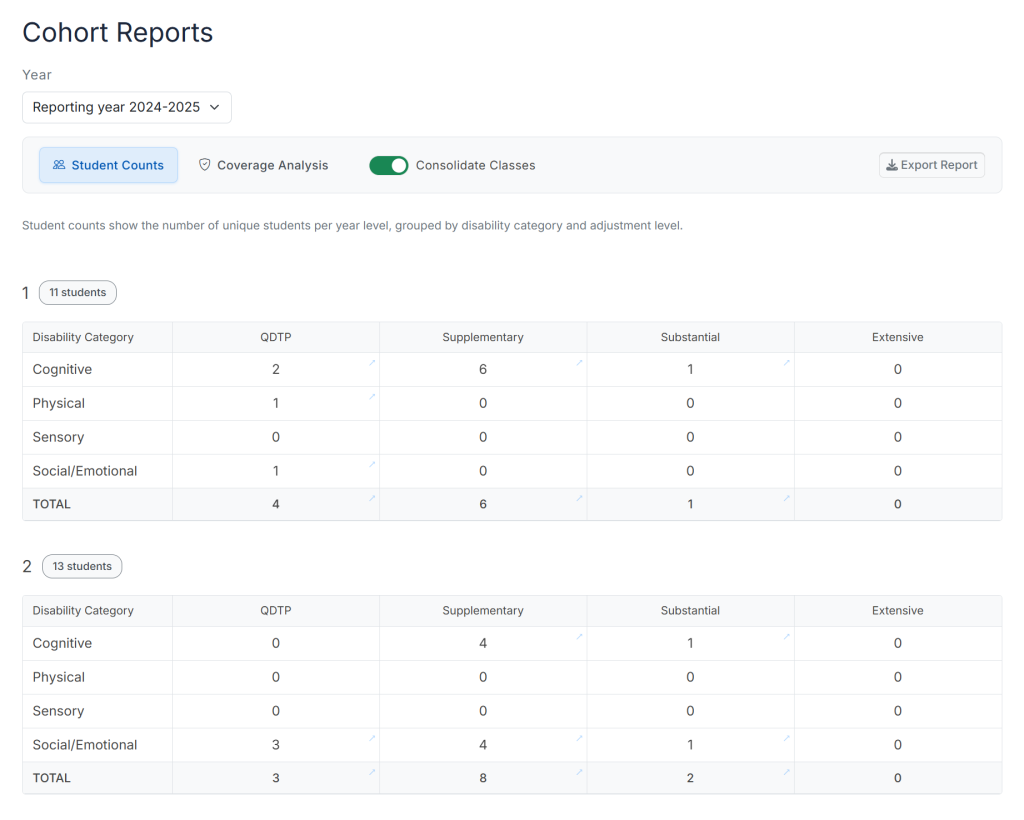
Task: Click the 11 students badge
Action: tap(78, 293)
